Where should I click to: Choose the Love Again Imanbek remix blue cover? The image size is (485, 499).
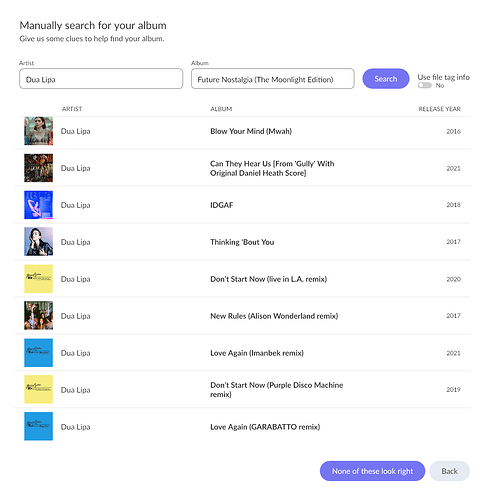(x=38, y=353)
